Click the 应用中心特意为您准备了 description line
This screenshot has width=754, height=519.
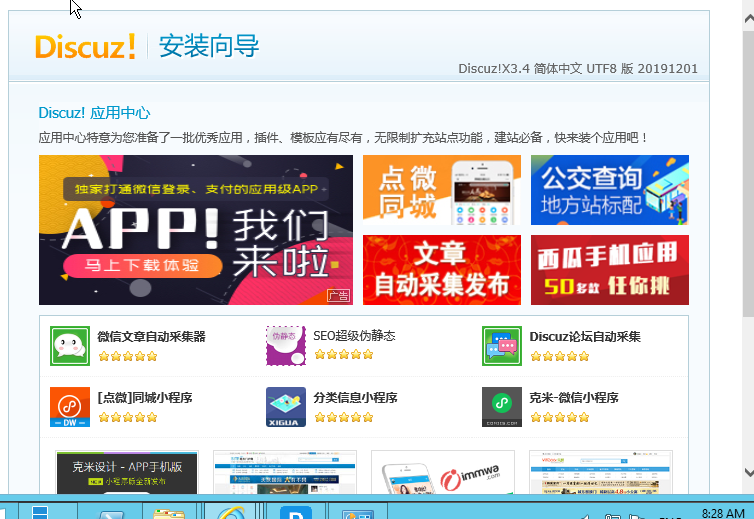(x=344, y=138)
